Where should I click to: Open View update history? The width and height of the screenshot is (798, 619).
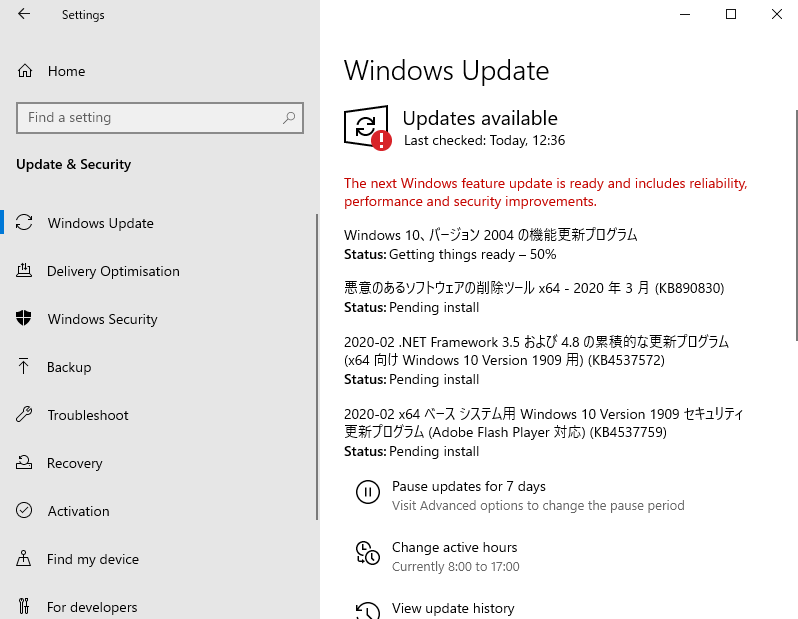click(453, 608)
